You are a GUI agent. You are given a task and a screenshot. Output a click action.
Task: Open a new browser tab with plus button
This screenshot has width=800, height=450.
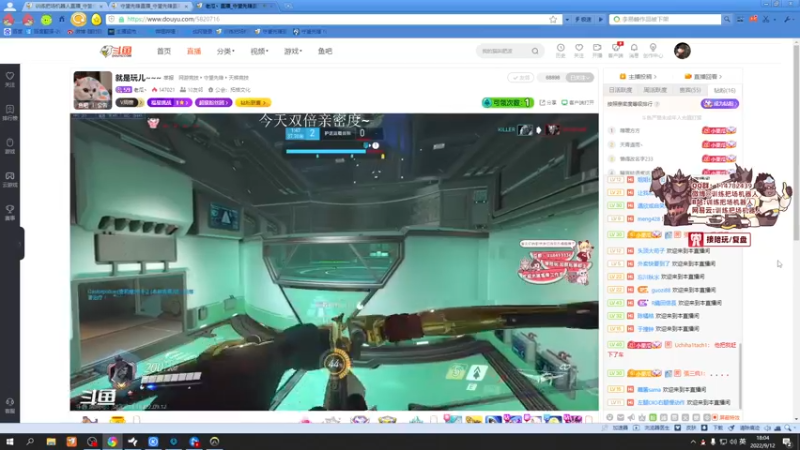click(x=288, y=6)
